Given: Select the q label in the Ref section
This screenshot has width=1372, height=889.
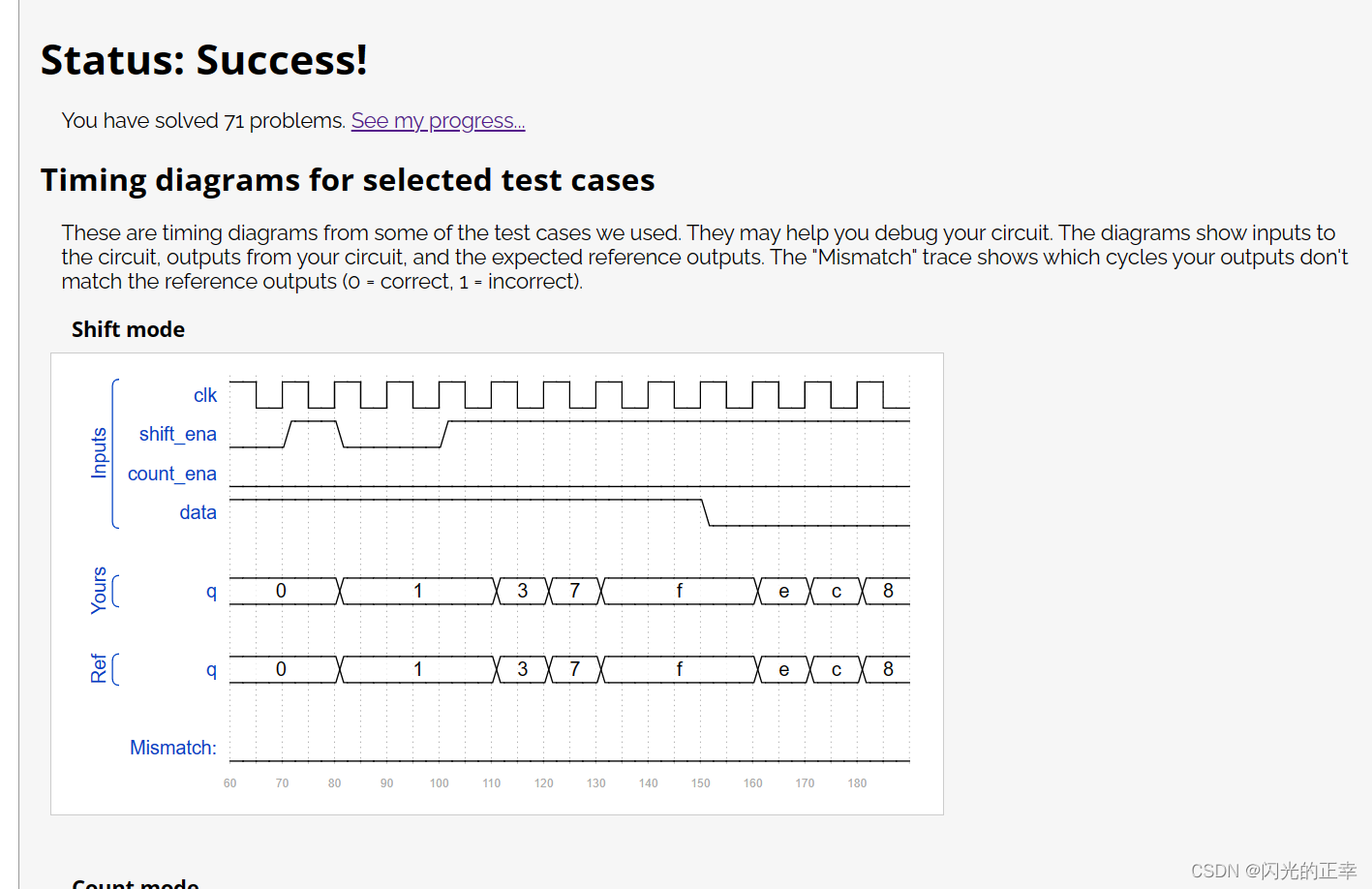Looking at the screenshot, I should [211, 669].
